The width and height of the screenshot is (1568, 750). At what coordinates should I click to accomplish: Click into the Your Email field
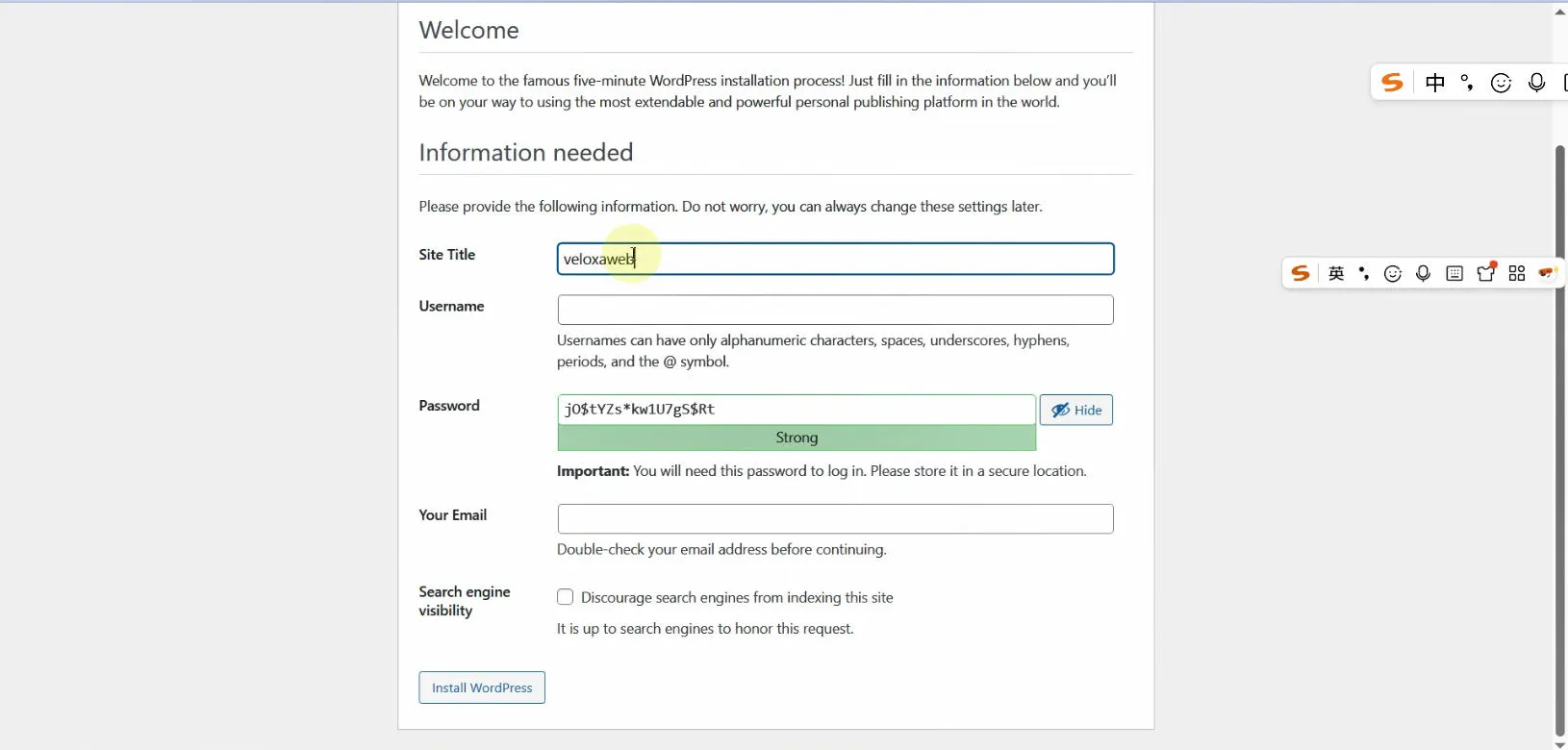[x=835, y=519]
